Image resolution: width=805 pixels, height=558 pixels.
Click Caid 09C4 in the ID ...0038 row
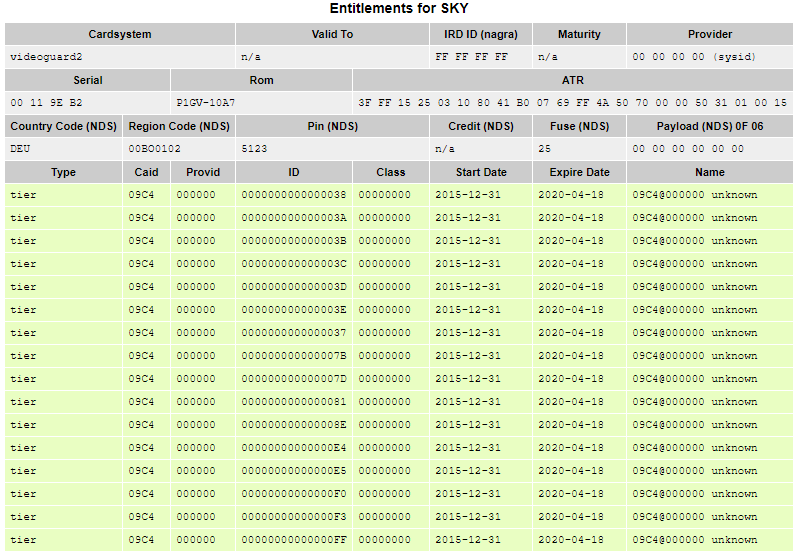tap(141, 195)
